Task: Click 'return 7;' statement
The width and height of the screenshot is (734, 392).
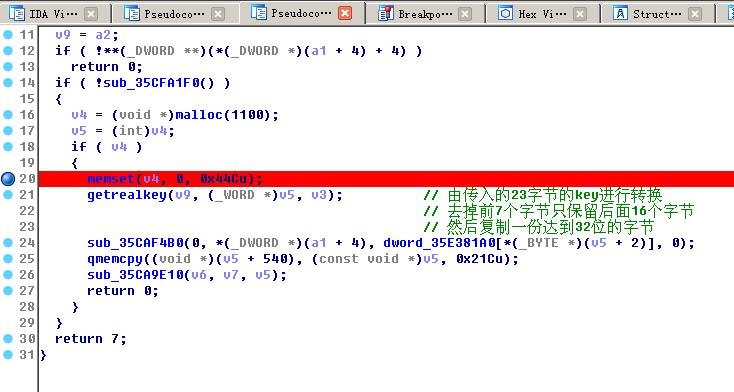Action: coord(91,339)
